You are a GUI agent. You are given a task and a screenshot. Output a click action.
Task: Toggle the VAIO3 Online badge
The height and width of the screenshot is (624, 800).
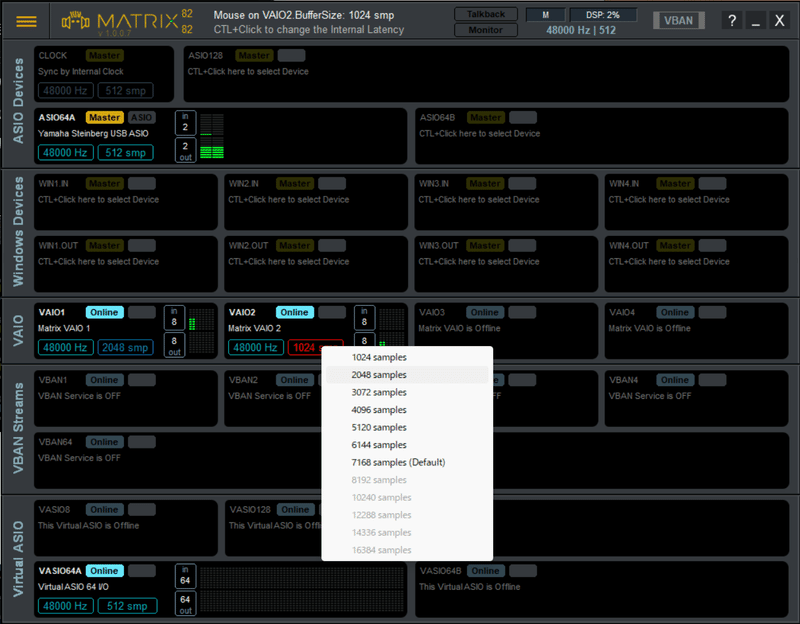tap(485, 312)
